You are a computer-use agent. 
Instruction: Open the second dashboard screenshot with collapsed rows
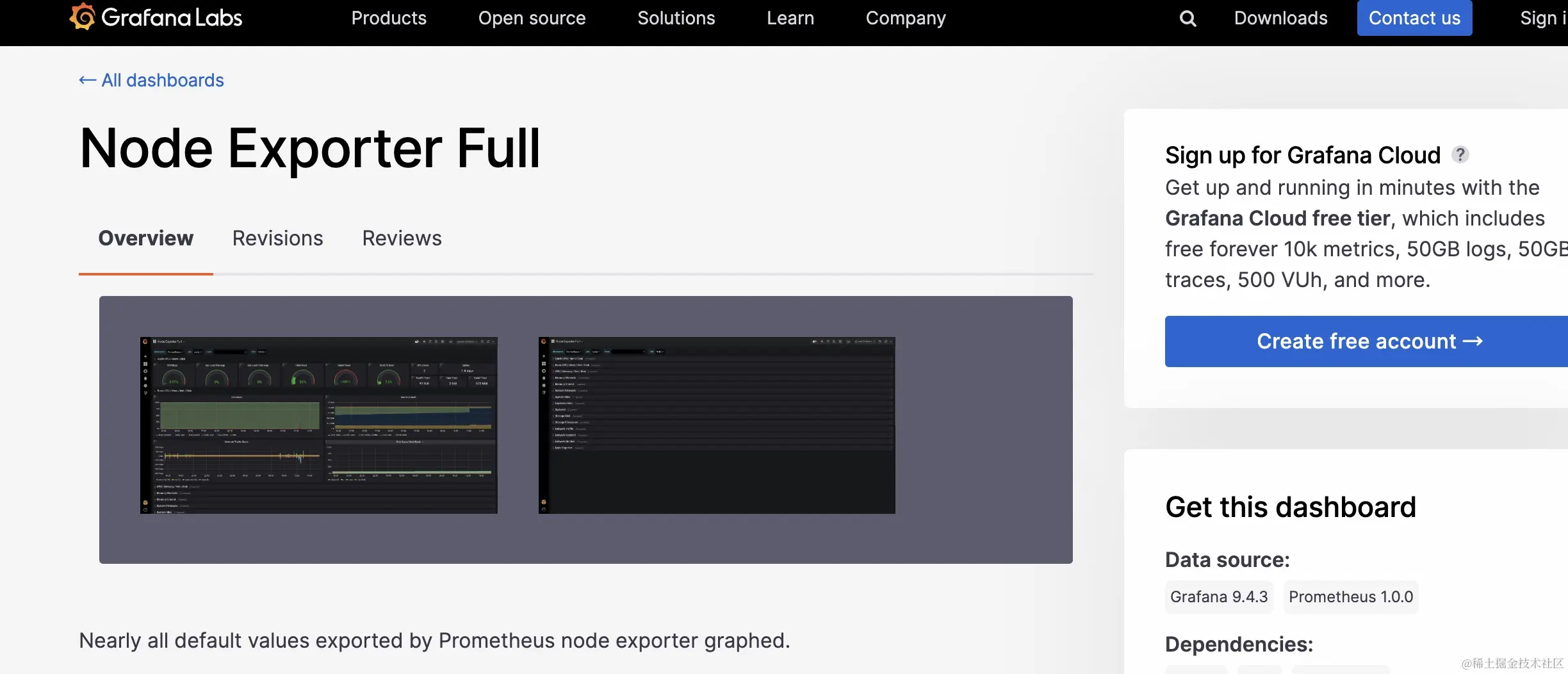click(717, 425)
